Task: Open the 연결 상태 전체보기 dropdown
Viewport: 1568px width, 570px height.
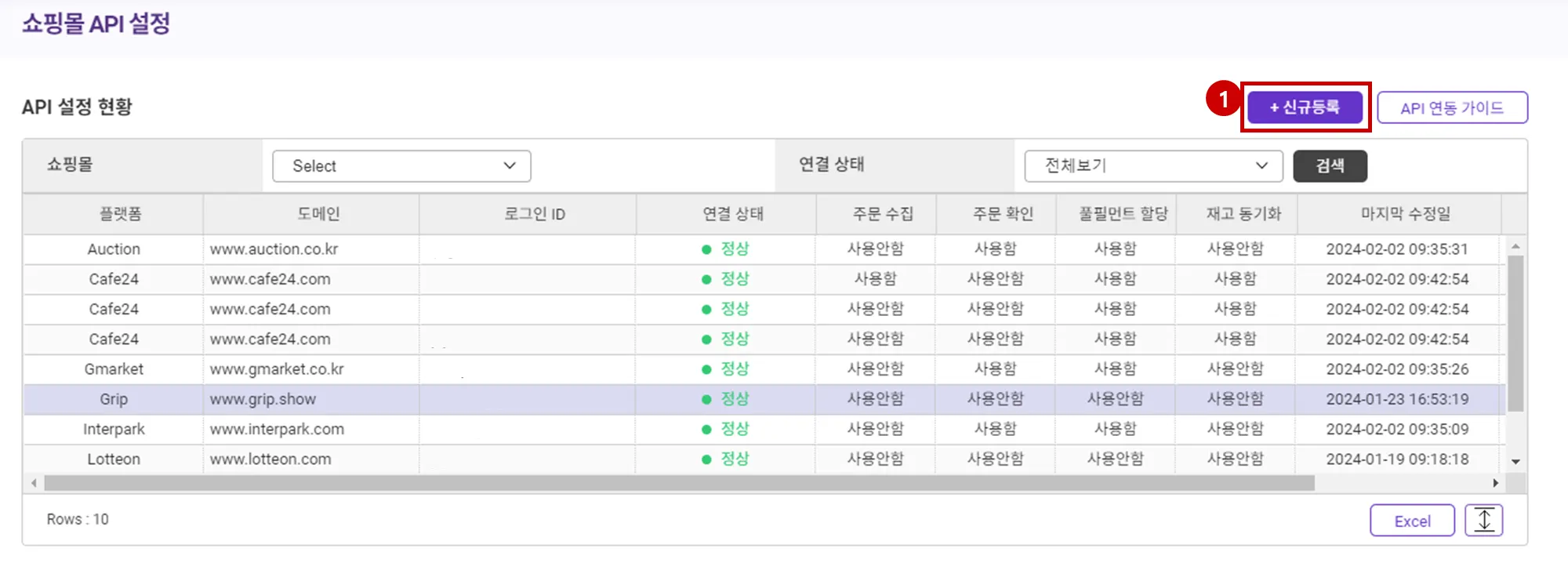Action: coord(1153,166)
